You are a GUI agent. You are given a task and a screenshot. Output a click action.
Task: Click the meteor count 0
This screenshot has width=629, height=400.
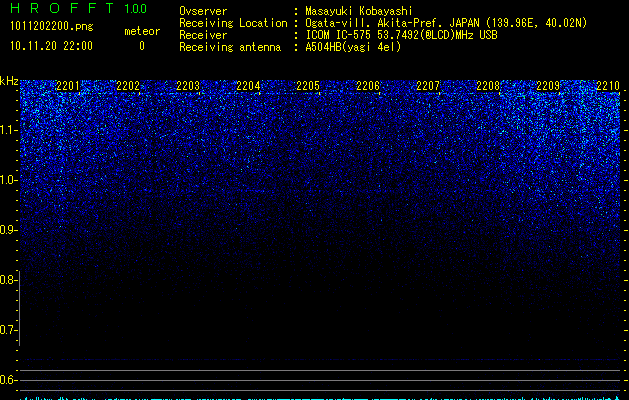coord(142,46)
